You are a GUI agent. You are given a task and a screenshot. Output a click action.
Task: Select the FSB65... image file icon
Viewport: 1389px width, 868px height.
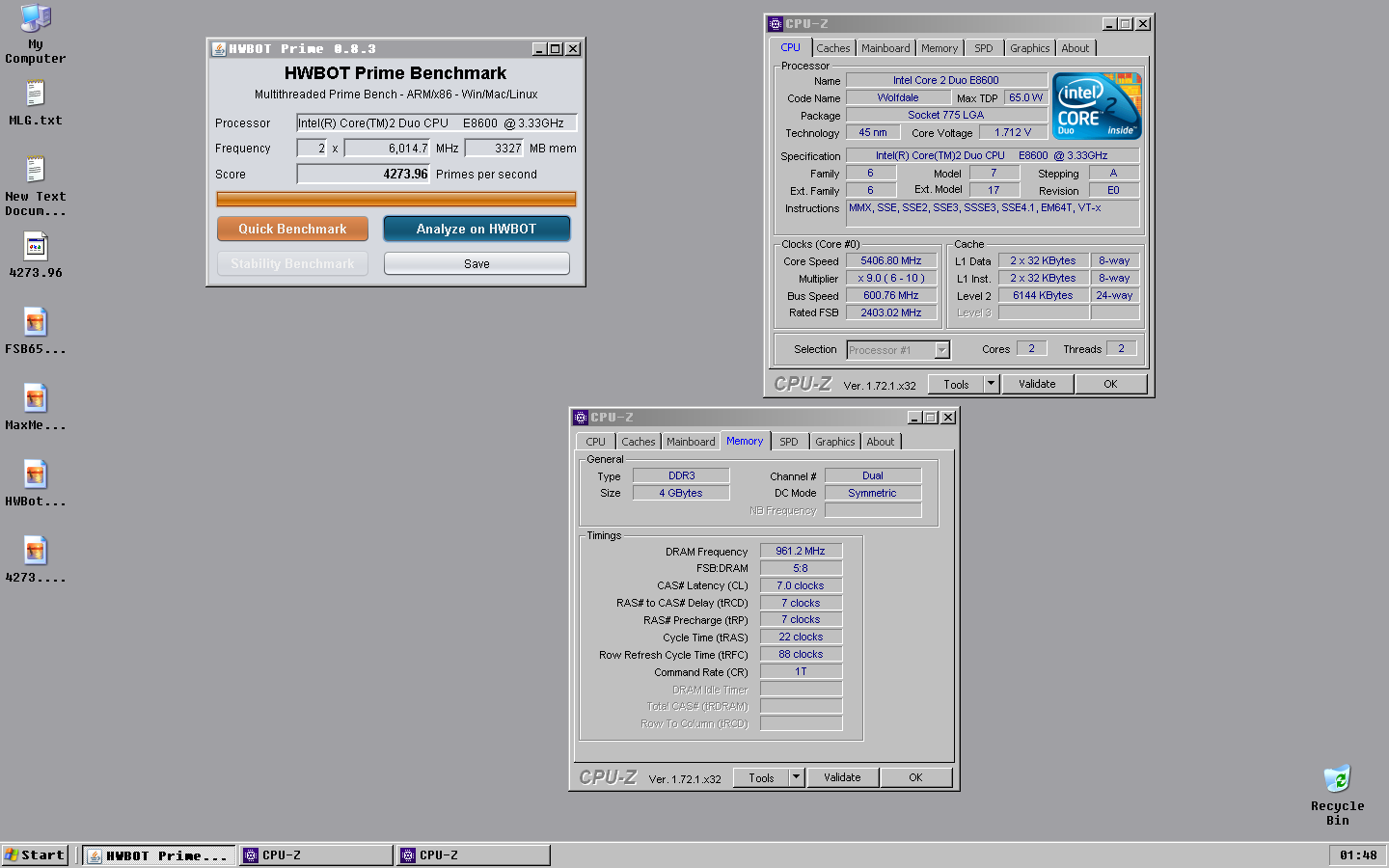pyautogui.click(x=36, y=331)
